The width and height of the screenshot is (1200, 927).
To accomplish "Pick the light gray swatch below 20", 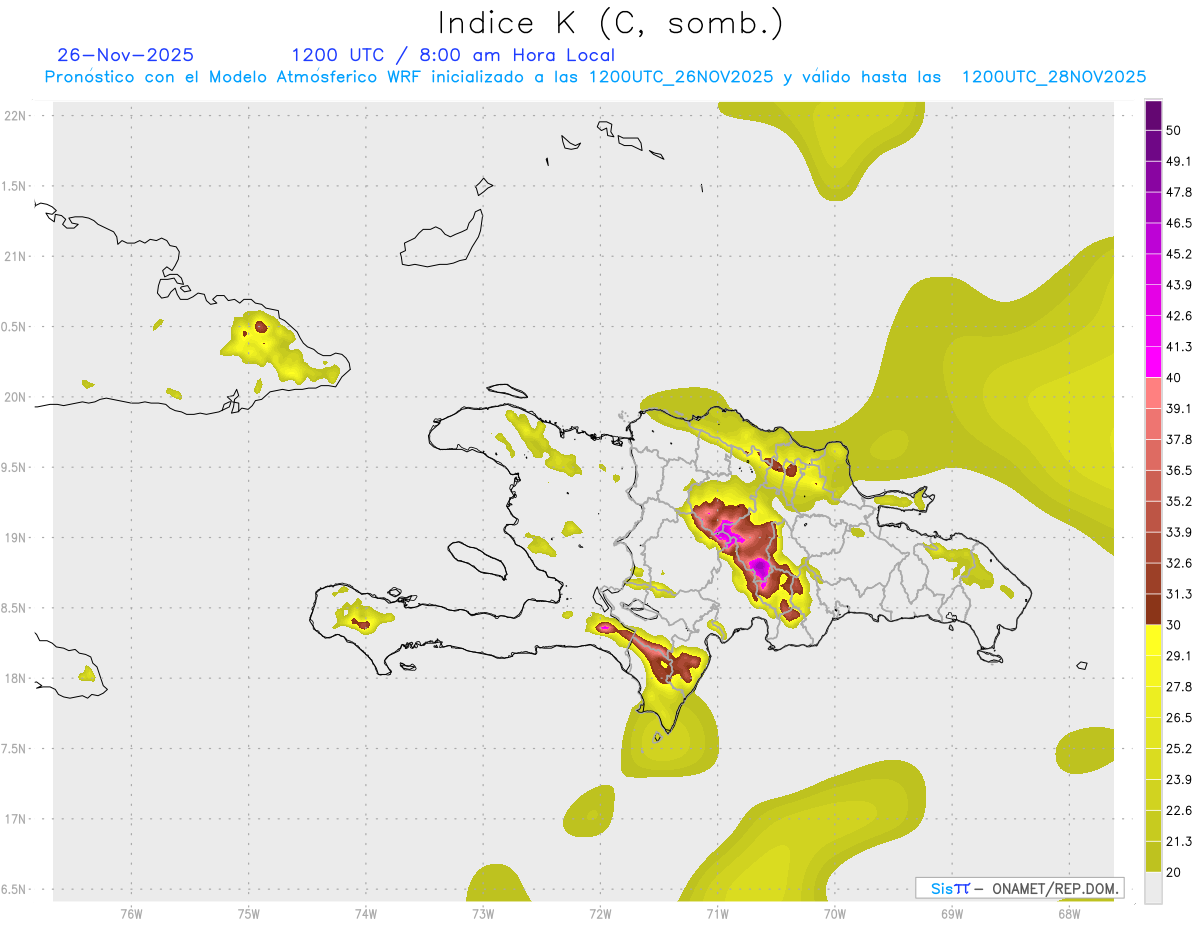I will 1153,887.
